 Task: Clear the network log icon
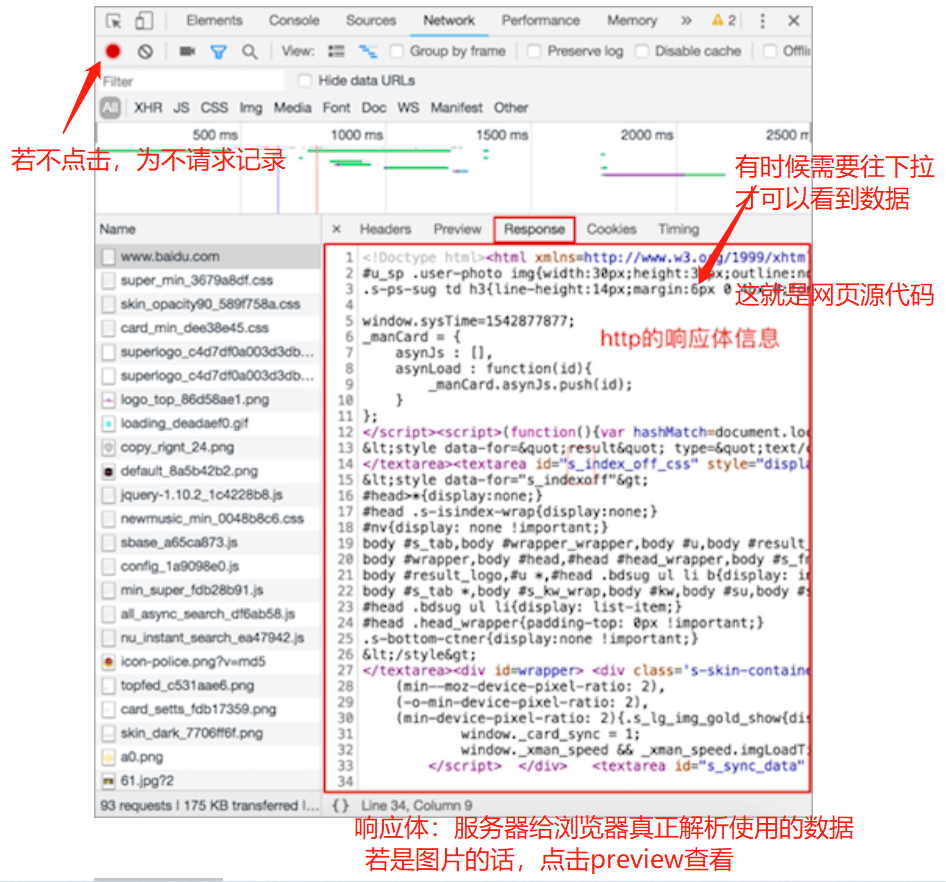(145, 52)
